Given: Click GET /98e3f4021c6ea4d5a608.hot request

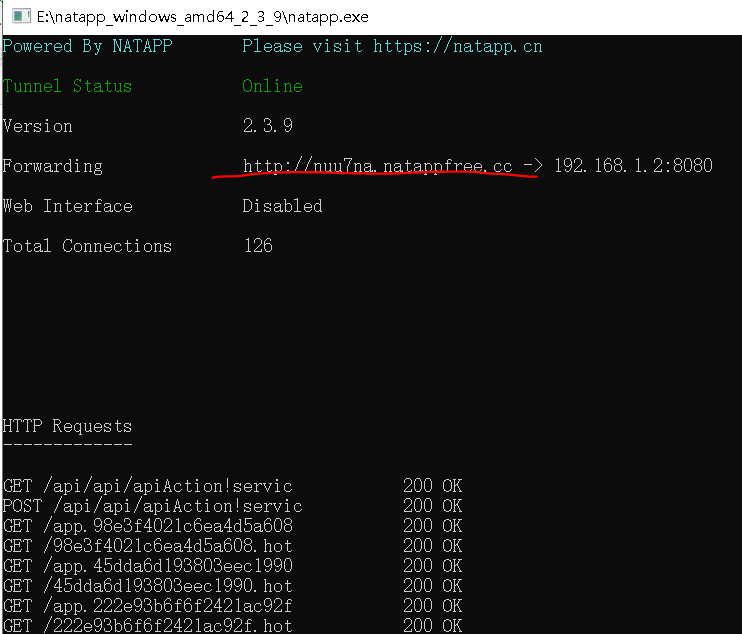Looking at the screenshot, I should tap(148, 546).
